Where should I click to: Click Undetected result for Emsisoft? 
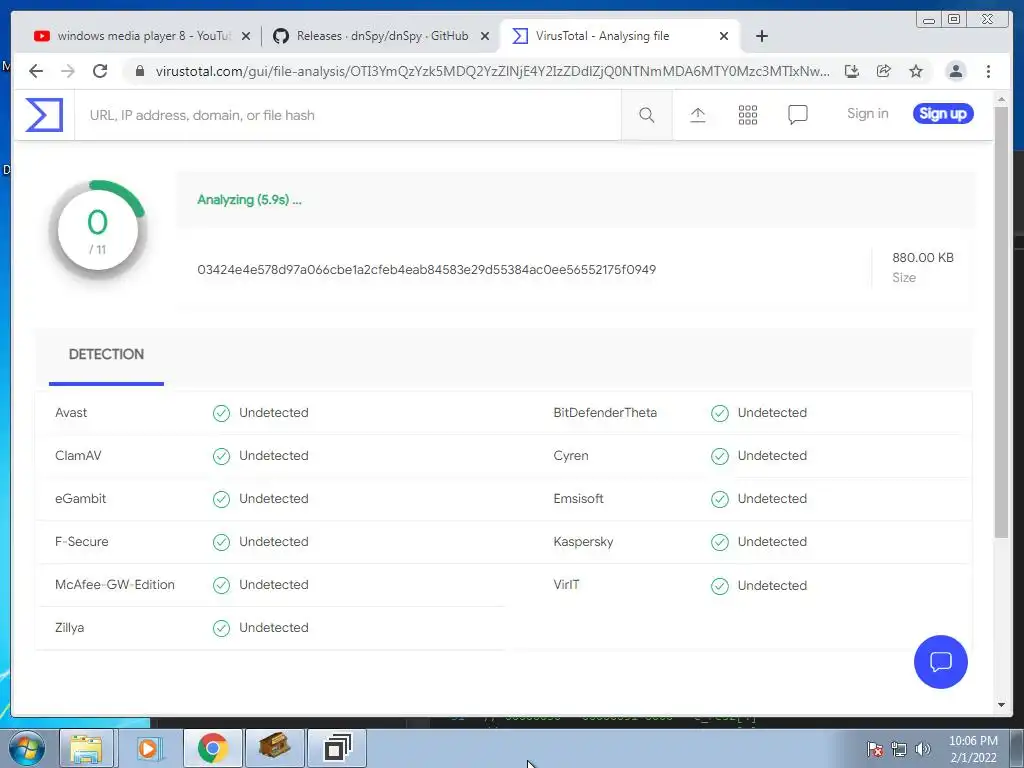772,499
